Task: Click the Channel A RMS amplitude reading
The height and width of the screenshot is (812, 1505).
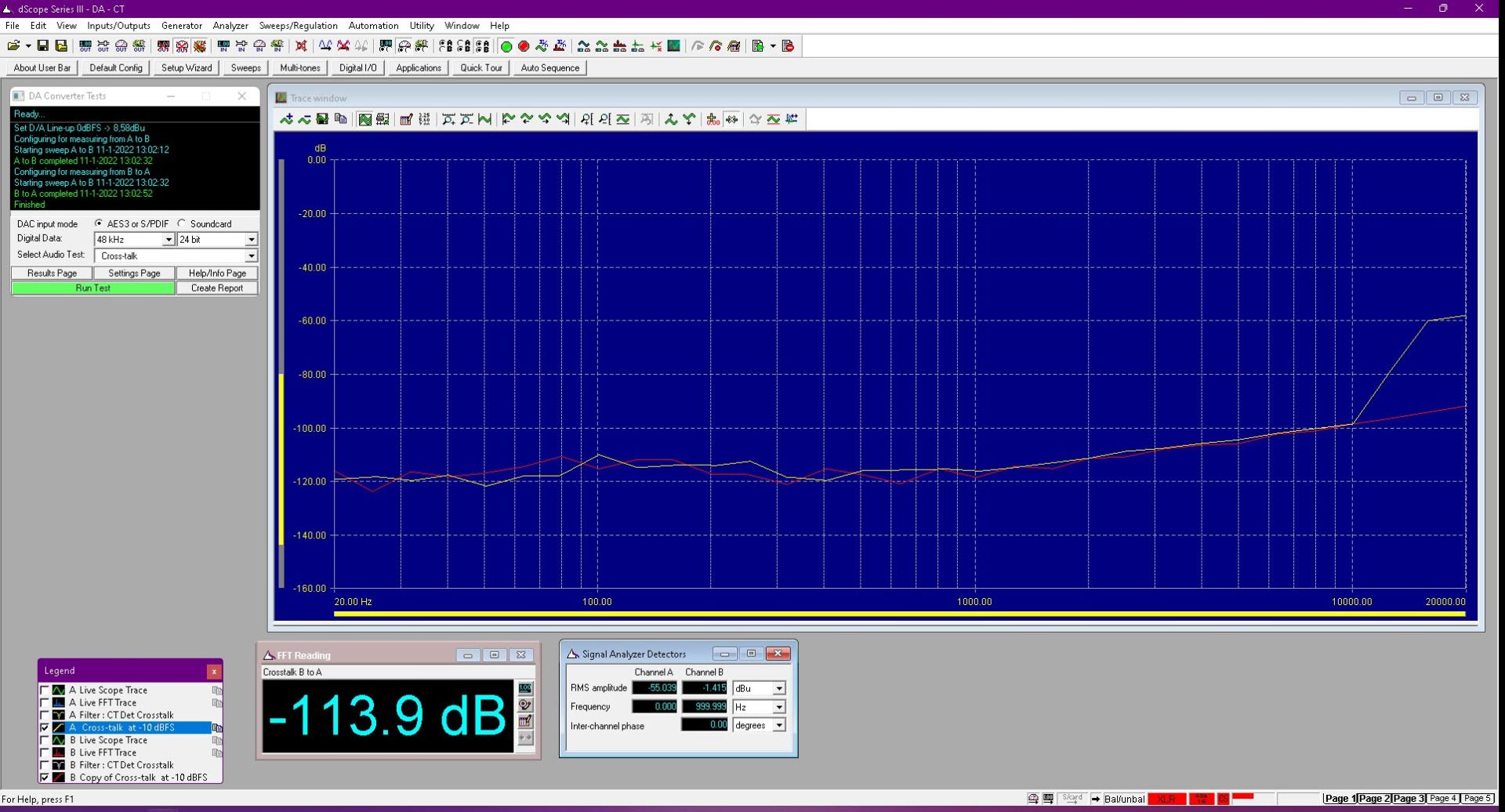Action: click(x=655, y=688)
